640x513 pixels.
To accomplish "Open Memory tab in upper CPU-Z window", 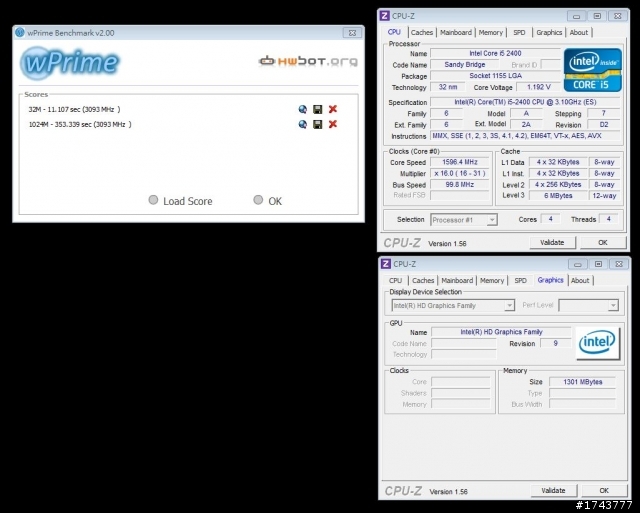I will pos(491,32).
